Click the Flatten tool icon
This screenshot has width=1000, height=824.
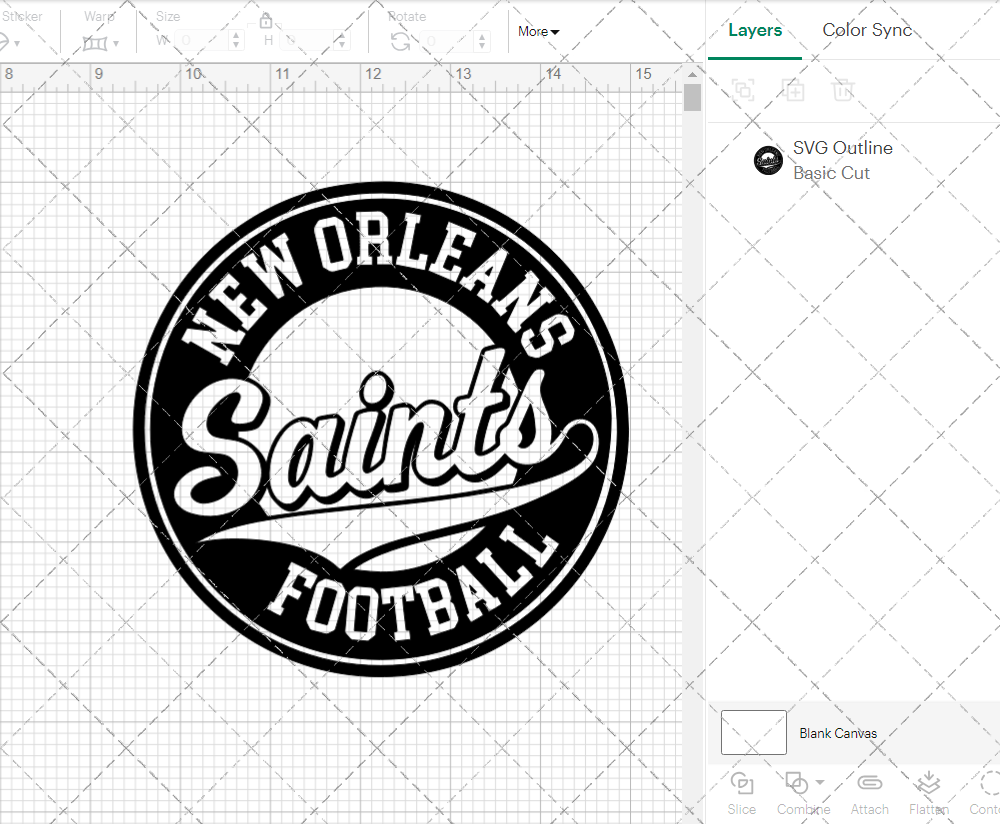pos(928,783)
